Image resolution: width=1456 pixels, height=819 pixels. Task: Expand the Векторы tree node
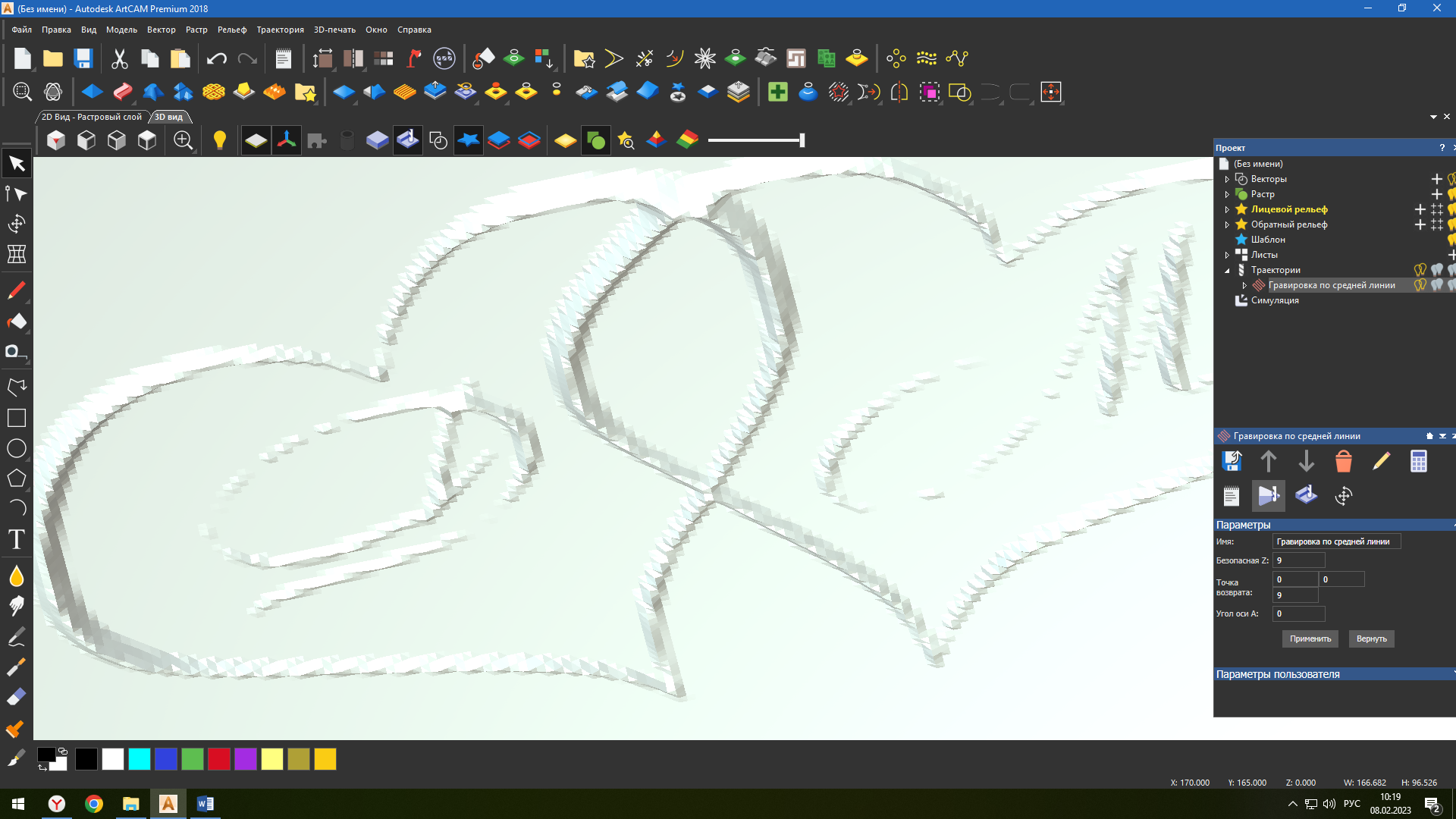[x=1227, y=180]
